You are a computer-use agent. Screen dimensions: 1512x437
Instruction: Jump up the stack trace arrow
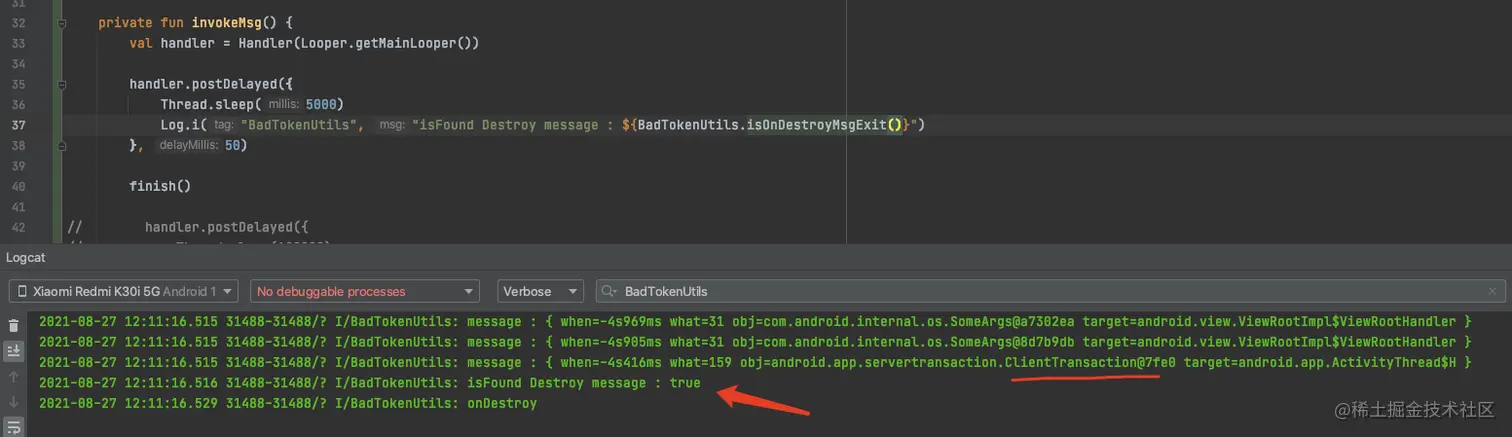click(x=13, y=376)
